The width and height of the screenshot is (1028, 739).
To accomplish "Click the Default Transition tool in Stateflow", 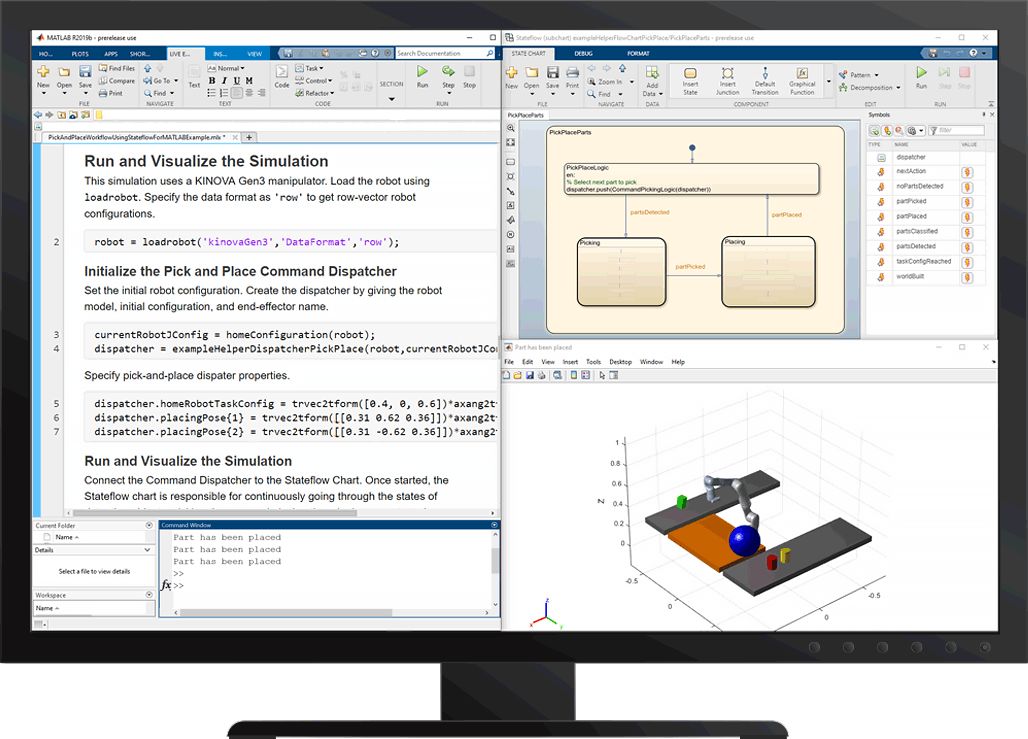I will tap(764, 81).
